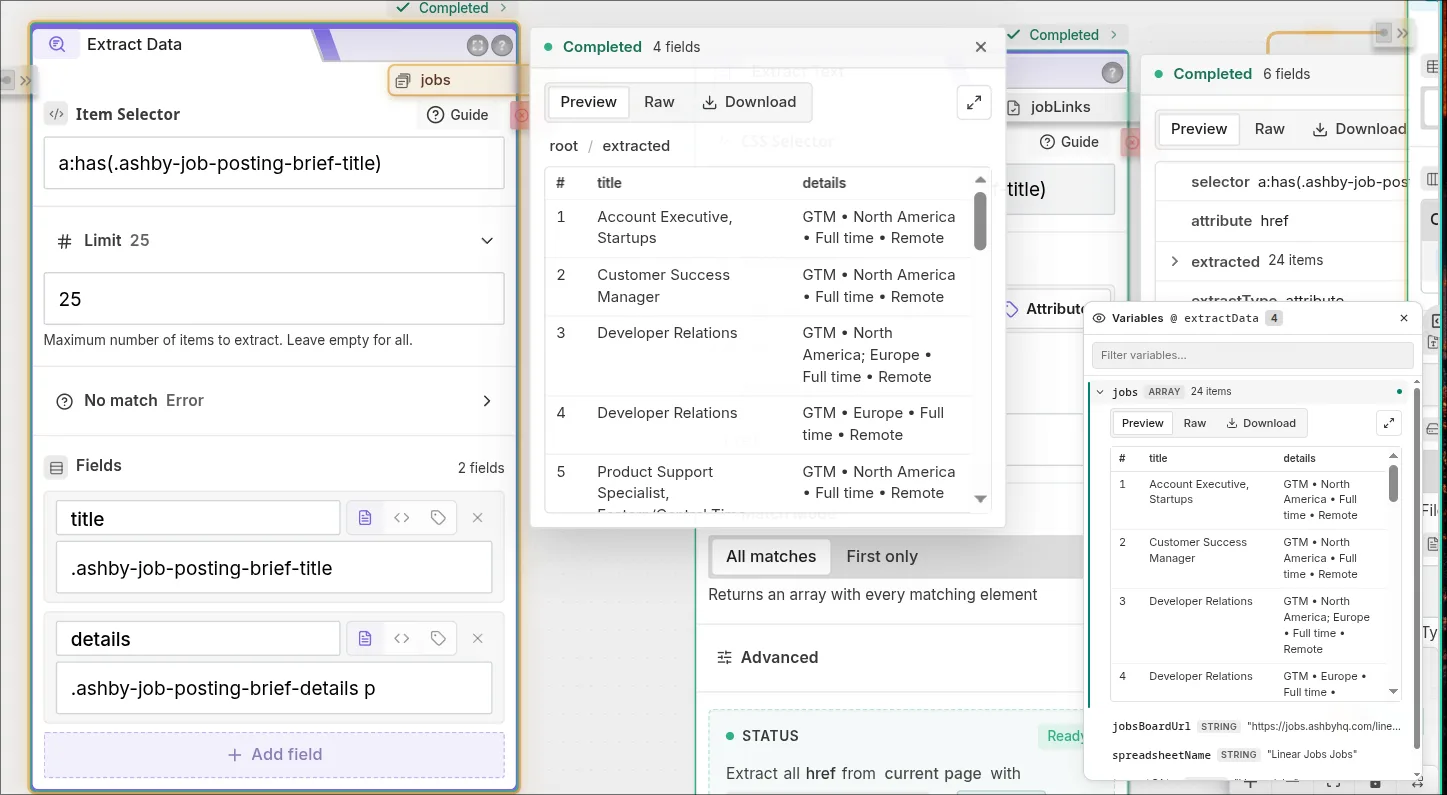Switch to Raw tab in Variables panel
Viewport: 1447px width, 795px height.
[1195, 423]
